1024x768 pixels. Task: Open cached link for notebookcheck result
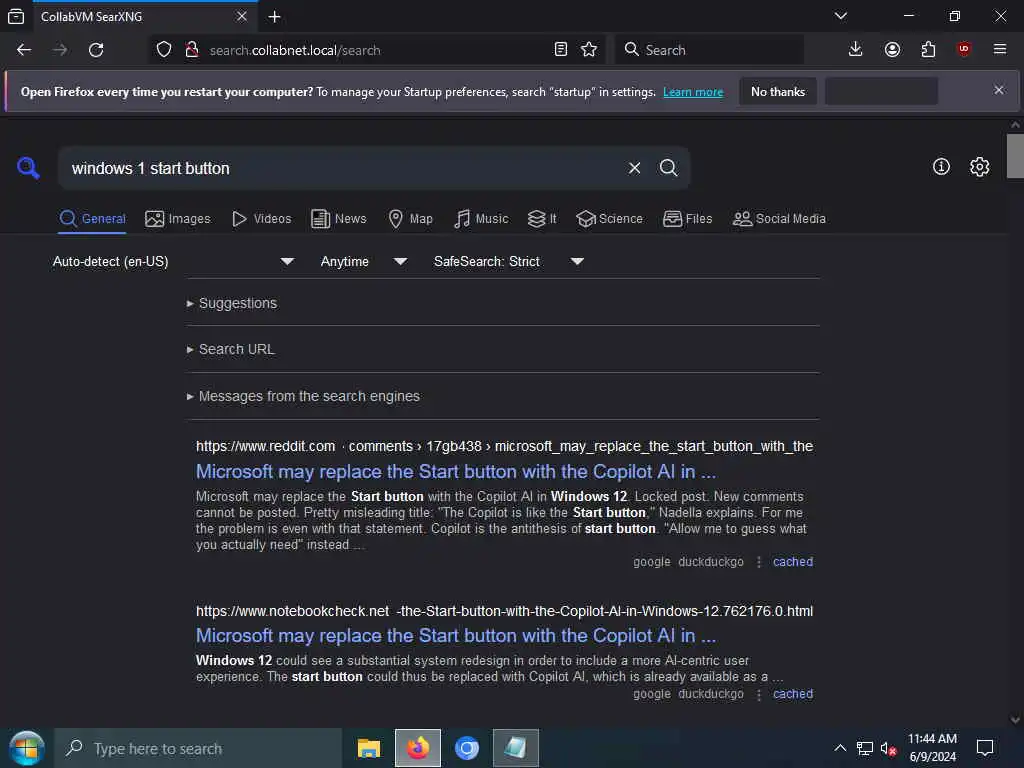point(793,694)
